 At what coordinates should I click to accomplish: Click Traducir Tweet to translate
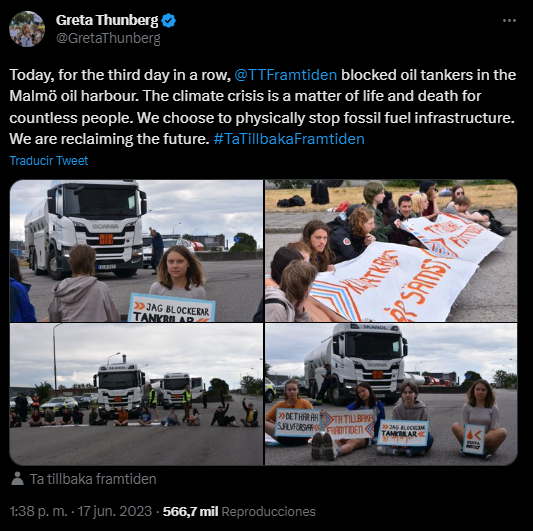pyautogui.click(x=49, y=160)
